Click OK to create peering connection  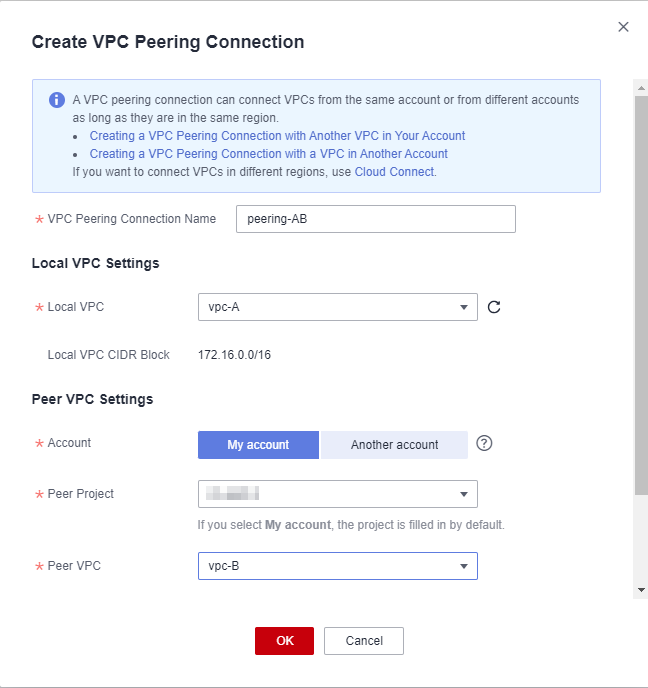[284, 641]
